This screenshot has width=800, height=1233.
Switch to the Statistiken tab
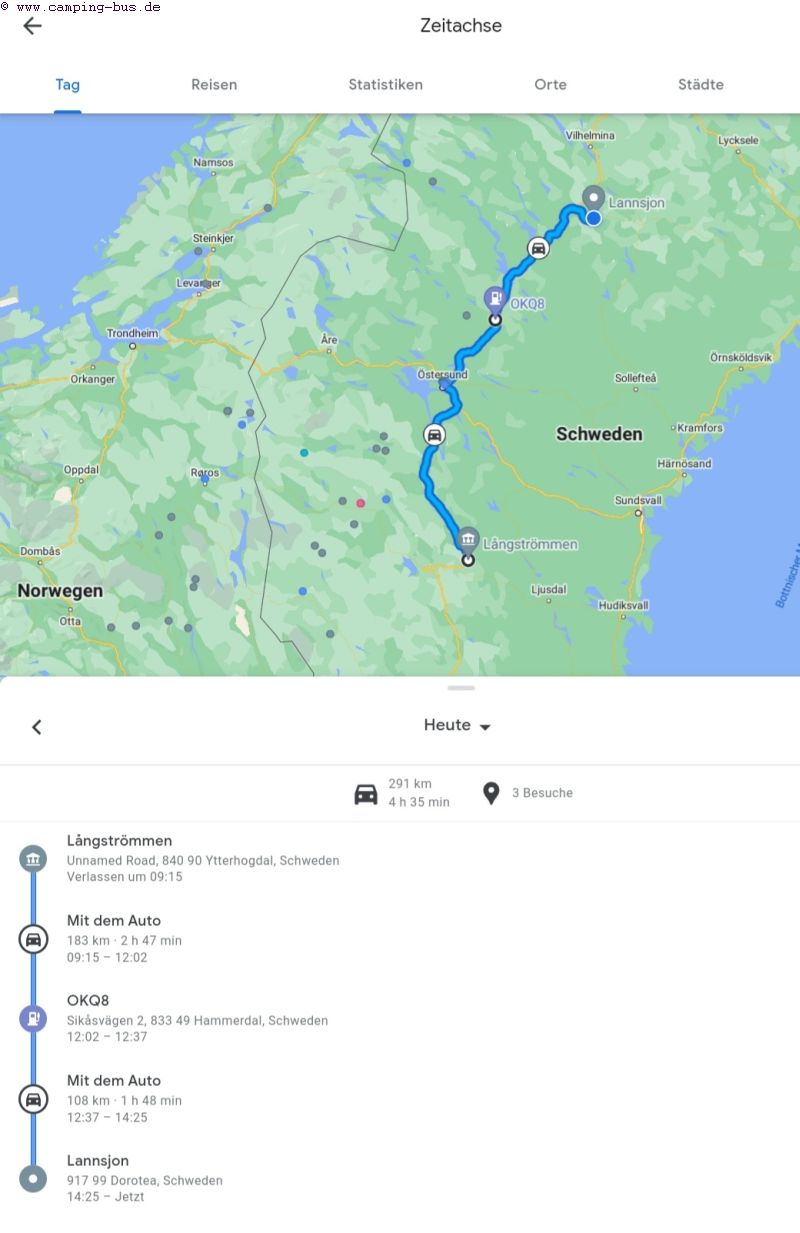(385, 85)
